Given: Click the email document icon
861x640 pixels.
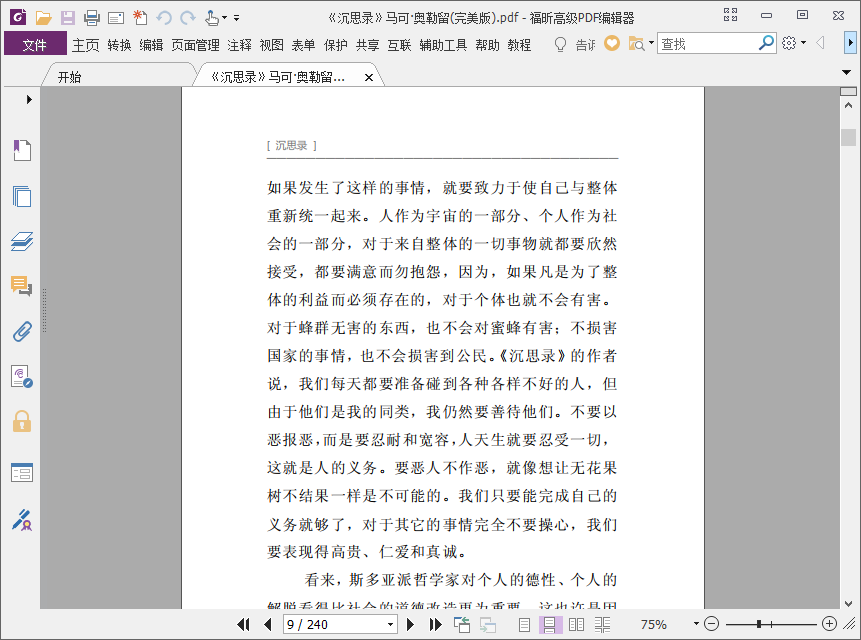Looking at the screenshot, I should (x=116, y=19).
